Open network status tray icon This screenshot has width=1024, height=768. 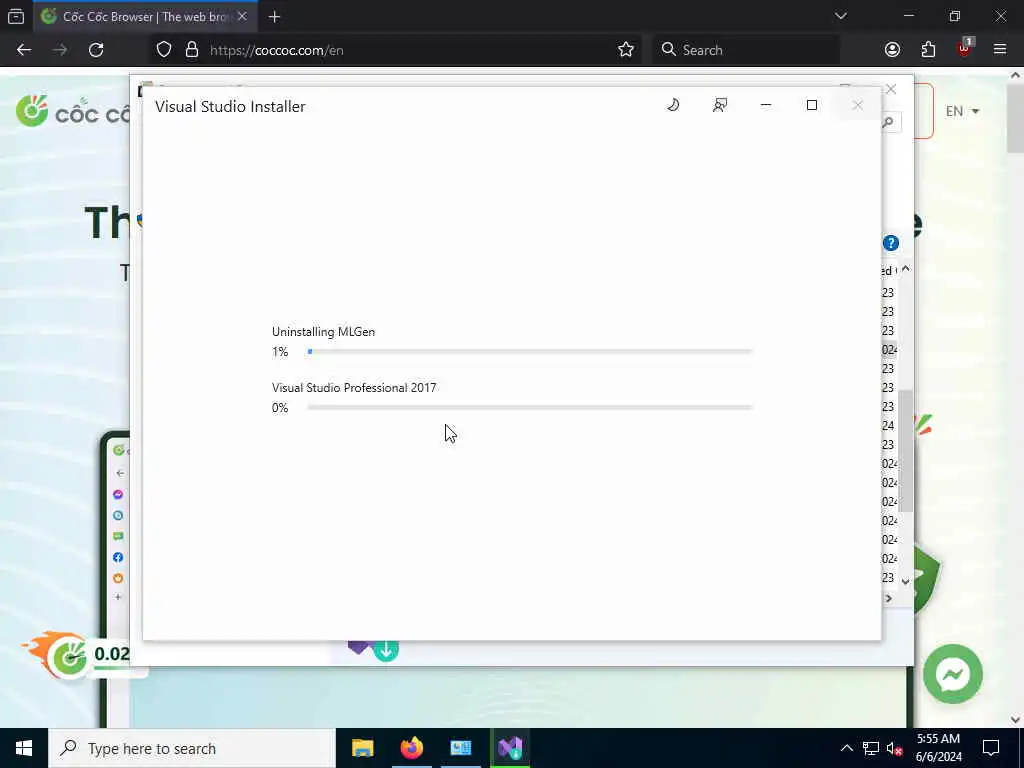[871, 748]
